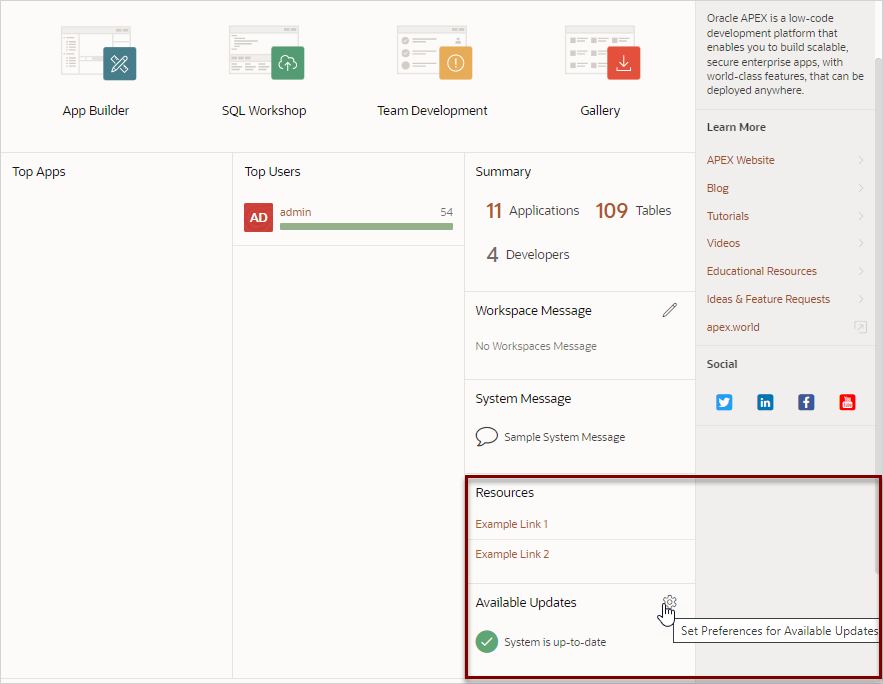Open the Tutorials link
Viewport: 883px width, 684px height.
point(728,216)
